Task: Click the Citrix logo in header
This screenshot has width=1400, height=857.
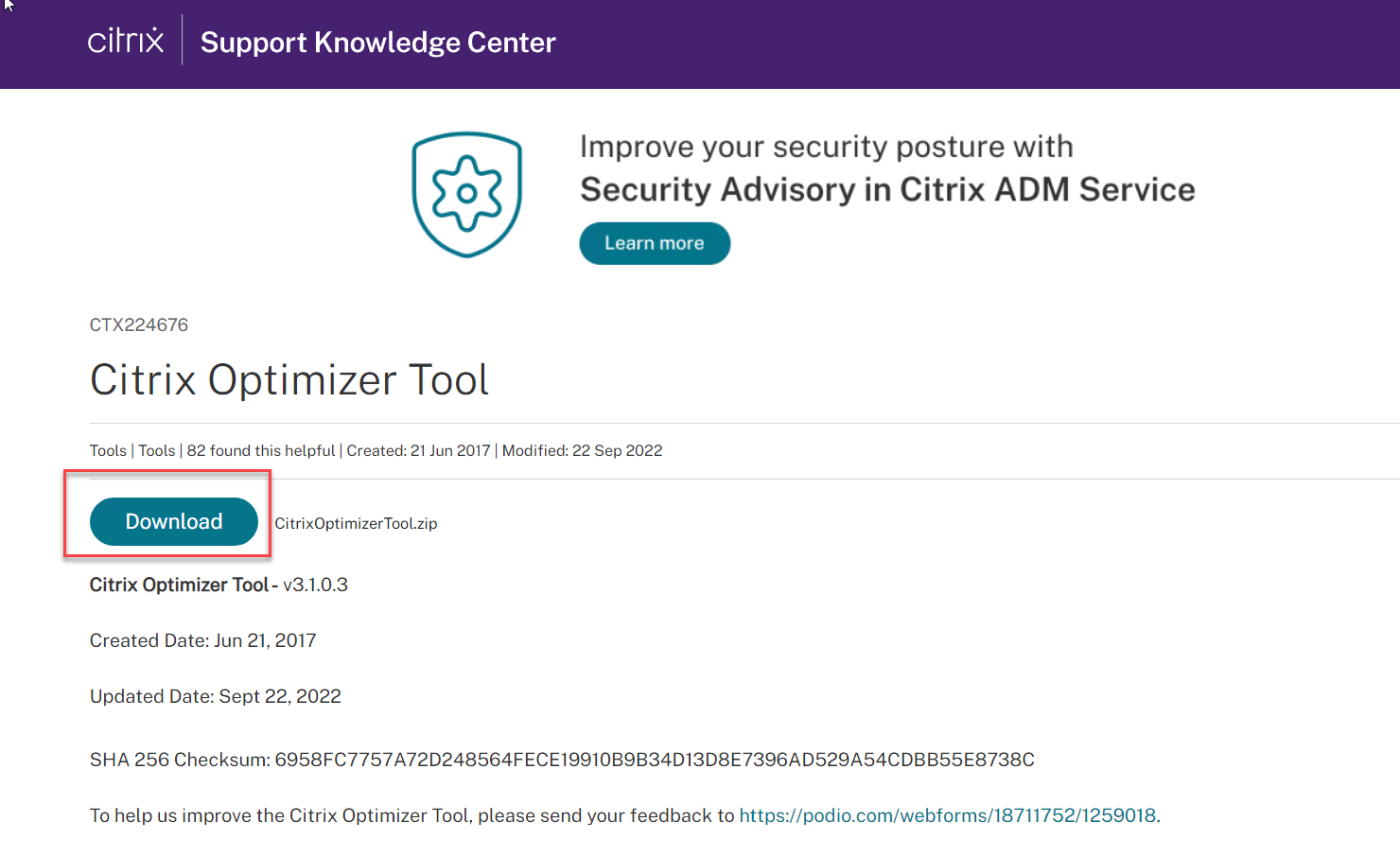Action: point(125,42)
